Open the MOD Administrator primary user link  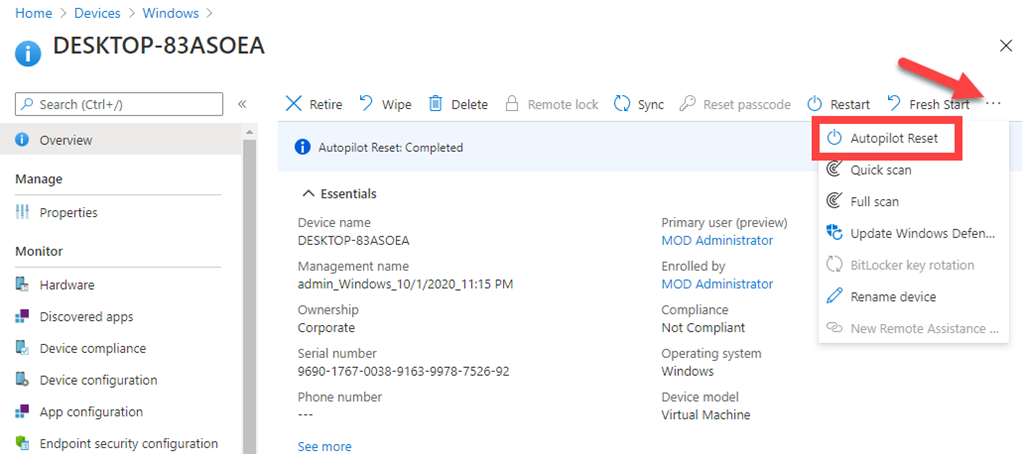click(717, 240)
